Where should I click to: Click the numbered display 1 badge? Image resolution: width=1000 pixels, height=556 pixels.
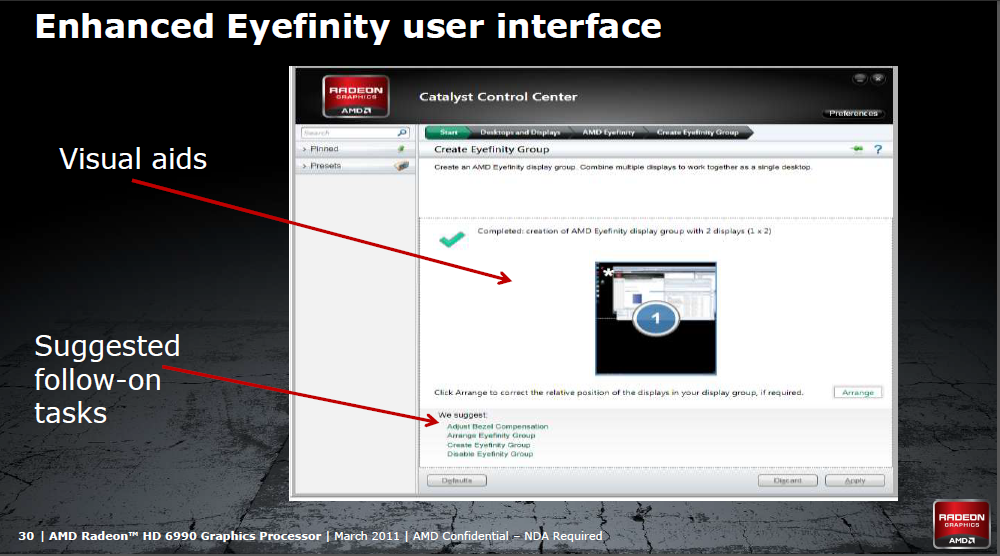click(657, 319)
